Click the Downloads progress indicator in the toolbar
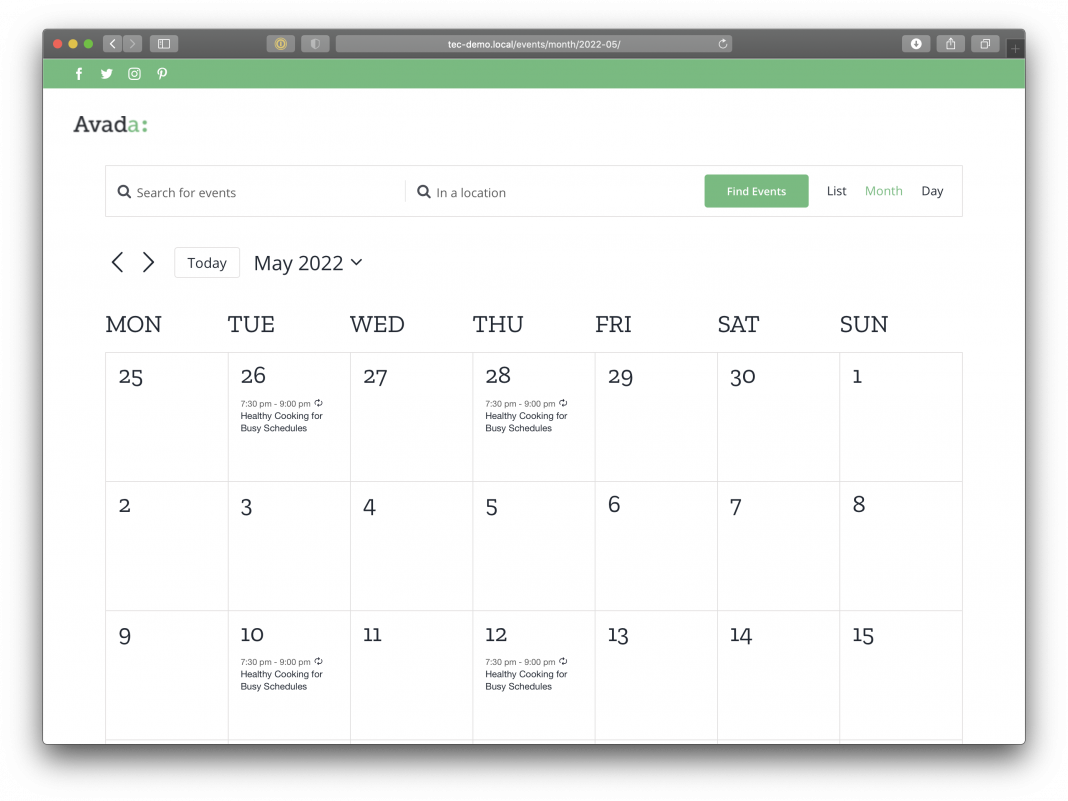Viewport: 1068px width, 801px height. pyautogui.click(x=915, y=43)
